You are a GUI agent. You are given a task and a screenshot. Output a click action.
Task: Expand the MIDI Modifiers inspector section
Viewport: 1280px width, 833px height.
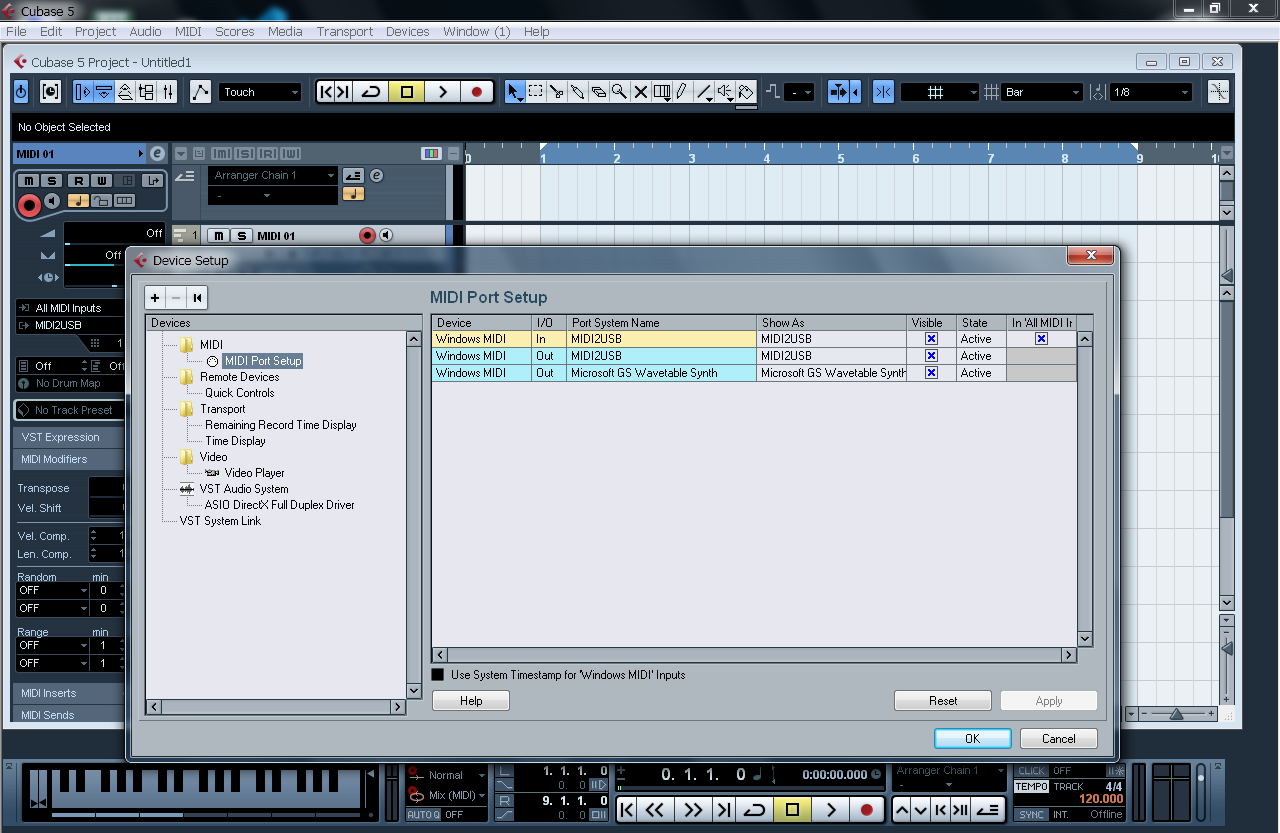(68, 459)
